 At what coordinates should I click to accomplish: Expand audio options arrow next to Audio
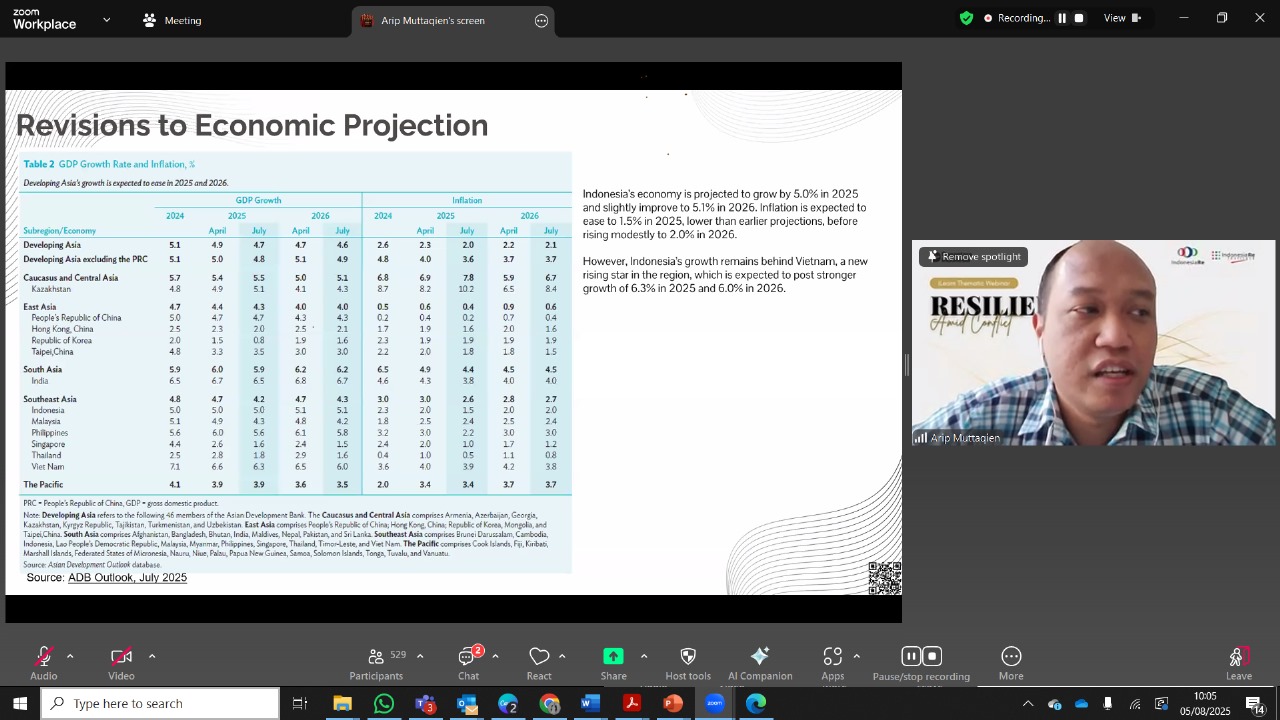tap(70, 656)
